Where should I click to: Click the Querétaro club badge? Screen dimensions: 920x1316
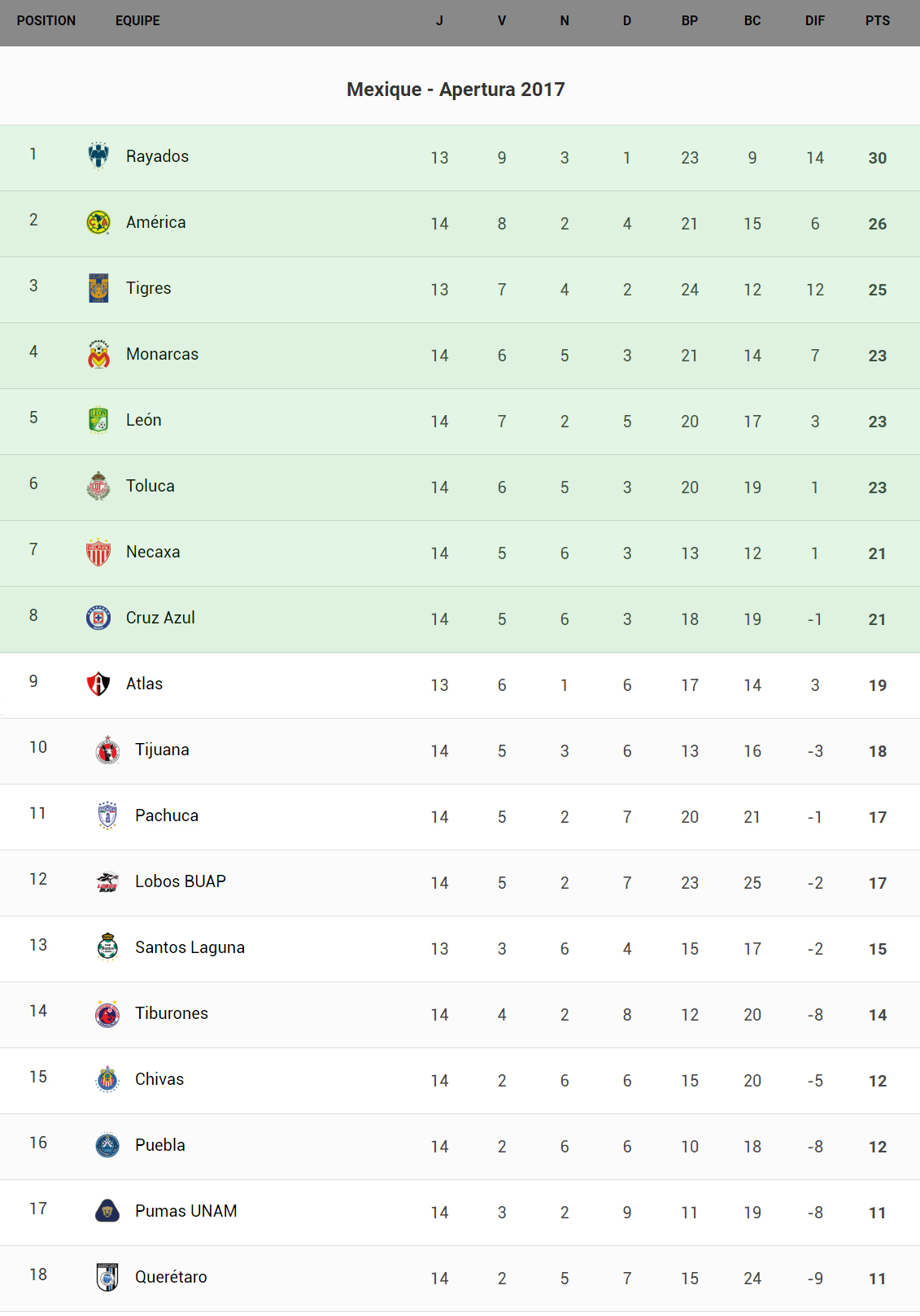107,1277
